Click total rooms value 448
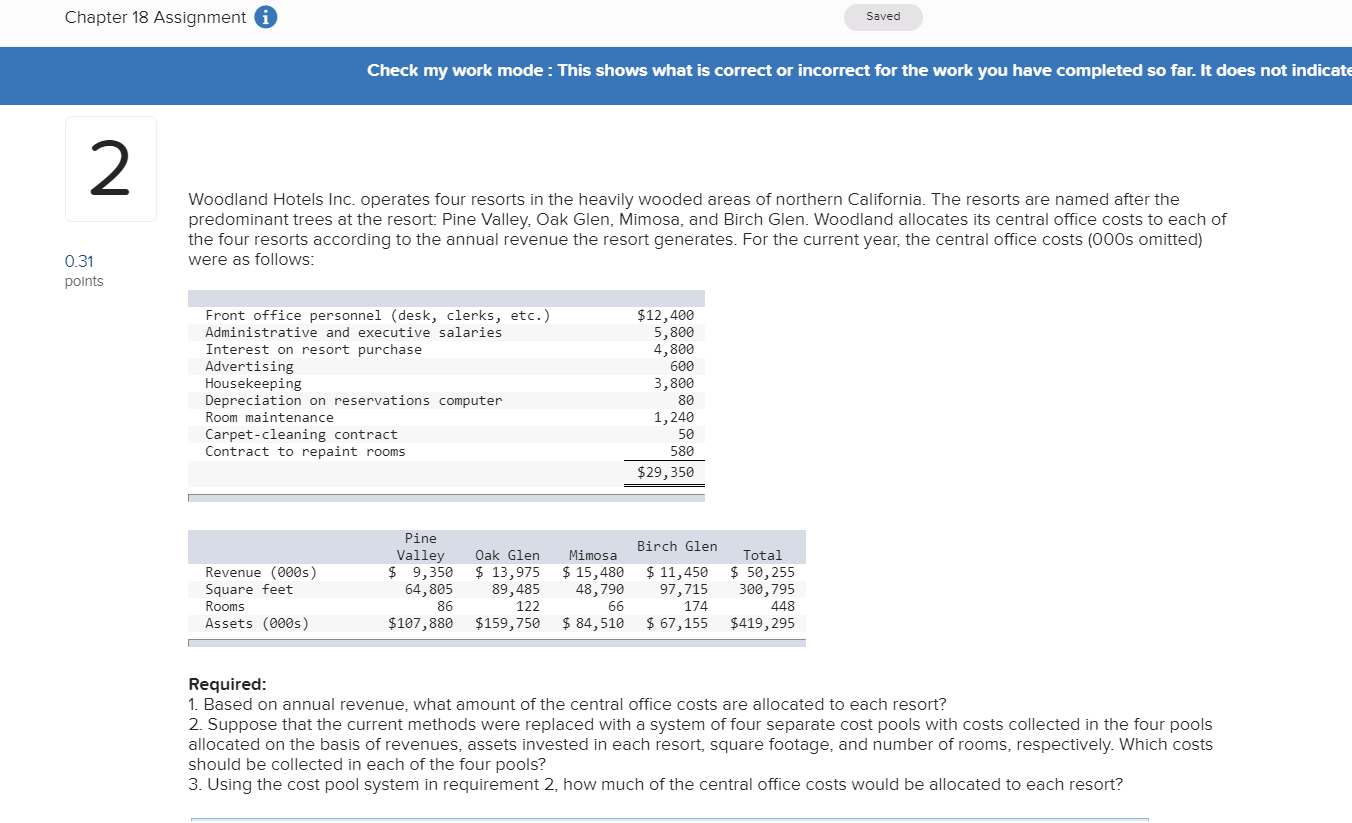The image size is (1352, 823). click(x=783, y=606)
